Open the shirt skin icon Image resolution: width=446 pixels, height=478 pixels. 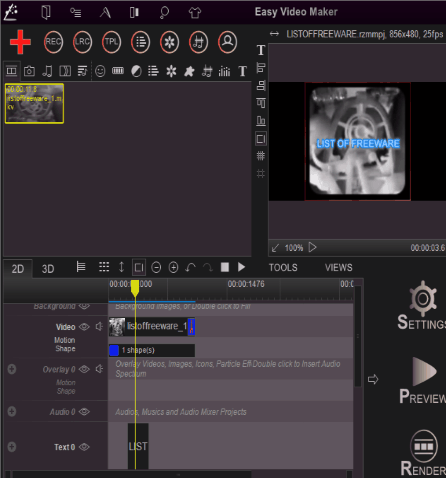coord(195,13)
